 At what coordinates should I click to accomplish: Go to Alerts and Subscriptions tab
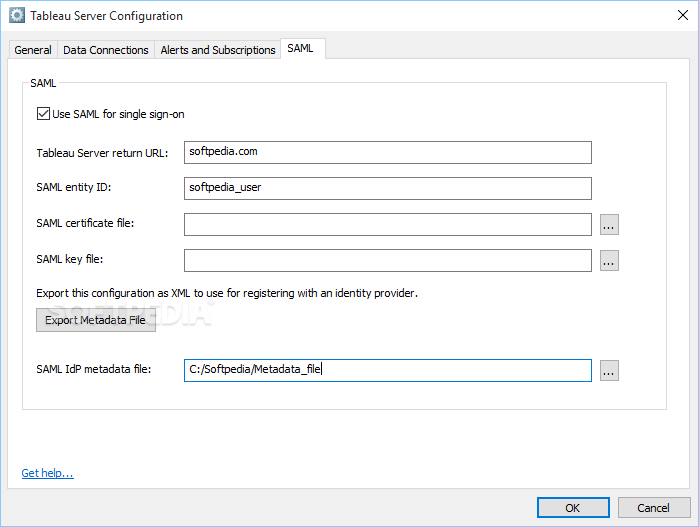pyautogui.click(x=218, y=50)
